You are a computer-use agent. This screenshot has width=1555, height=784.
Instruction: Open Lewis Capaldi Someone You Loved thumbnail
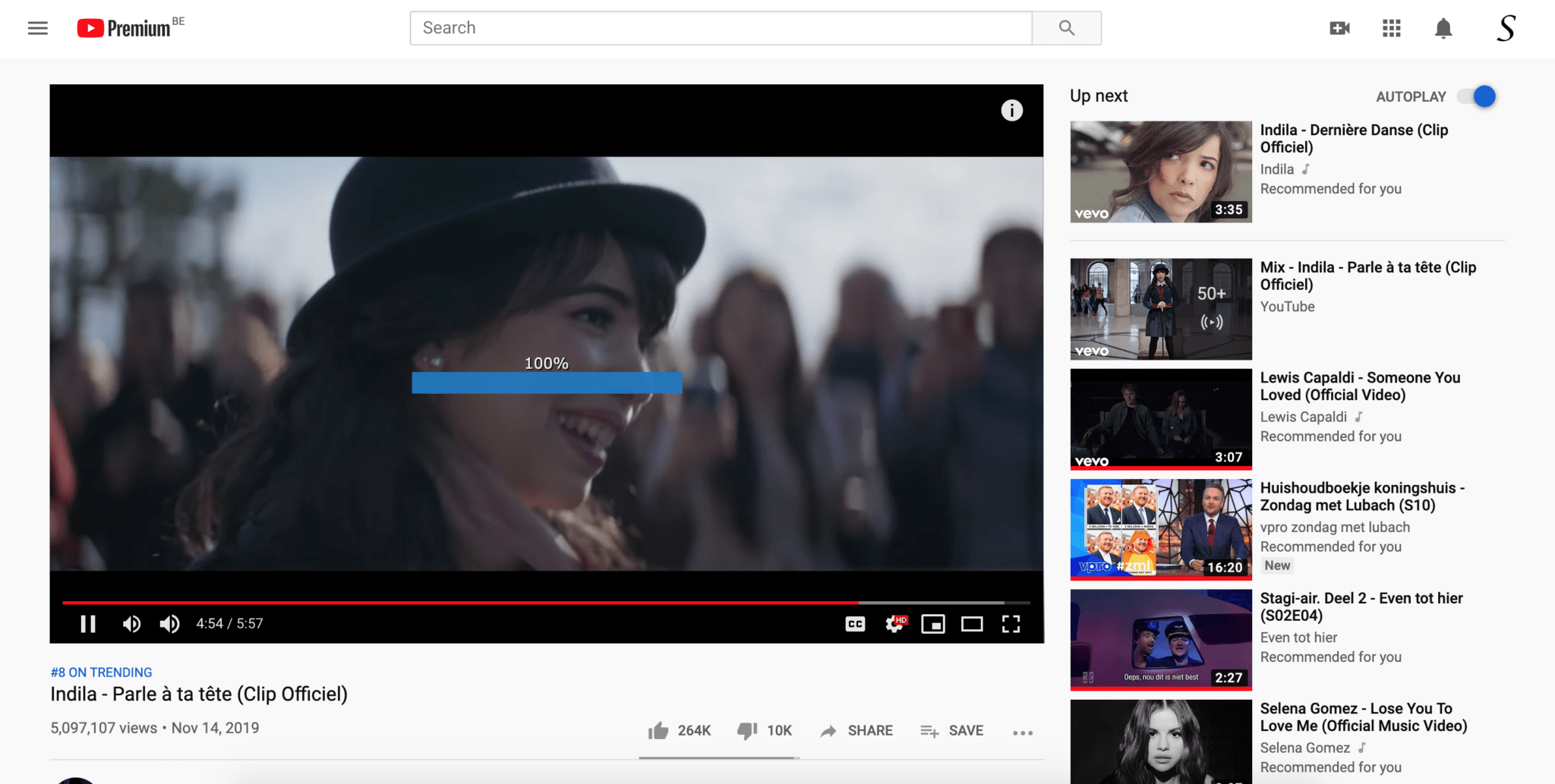(1160, 419)
